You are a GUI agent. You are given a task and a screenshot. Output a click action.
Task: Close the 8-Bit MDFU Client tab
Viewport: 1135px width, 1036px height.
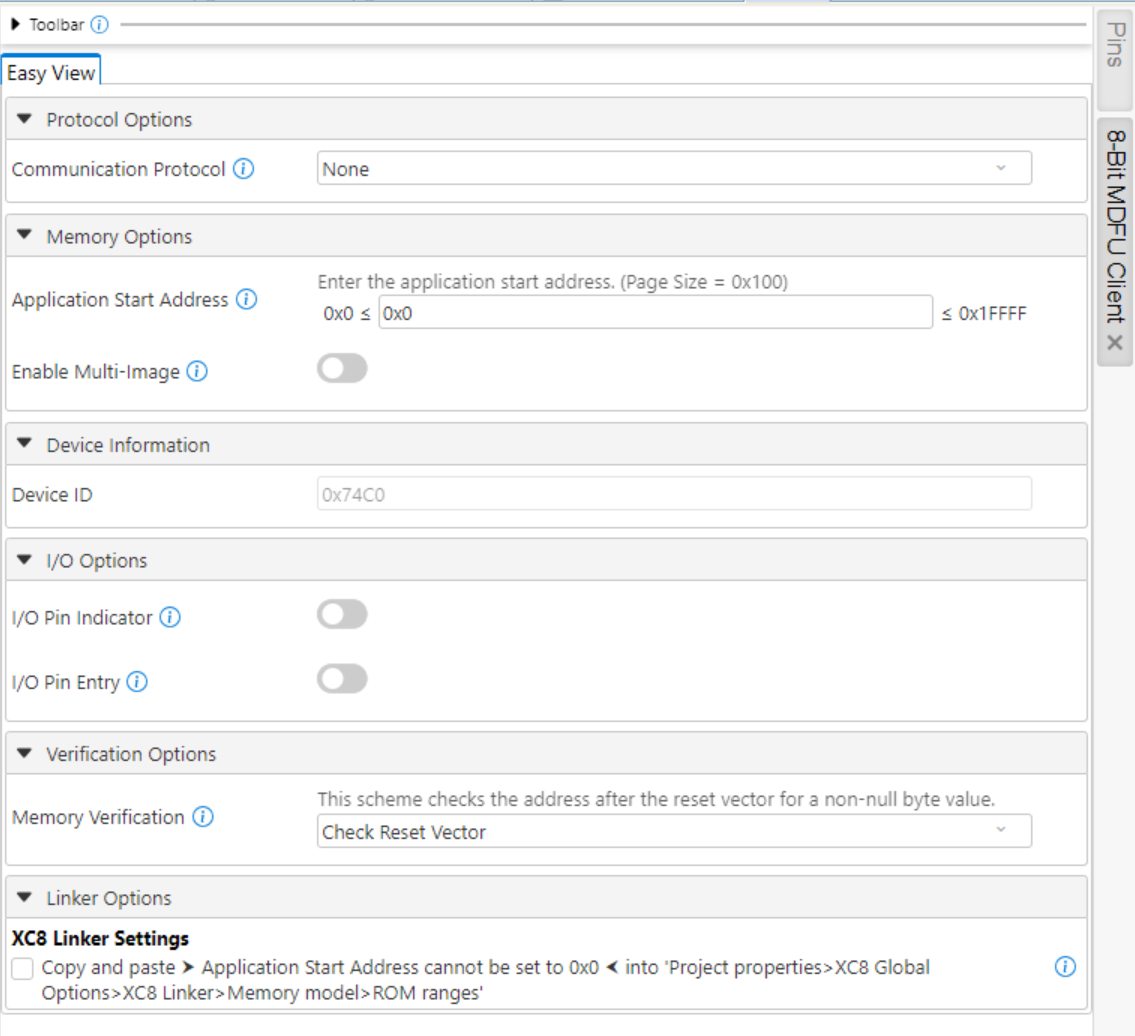(1115, 343)
